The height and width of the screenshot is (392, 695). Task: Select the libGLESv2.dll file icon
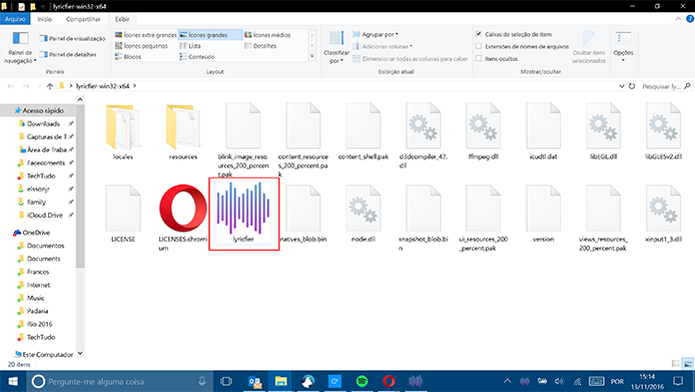(x=663, y=126)
